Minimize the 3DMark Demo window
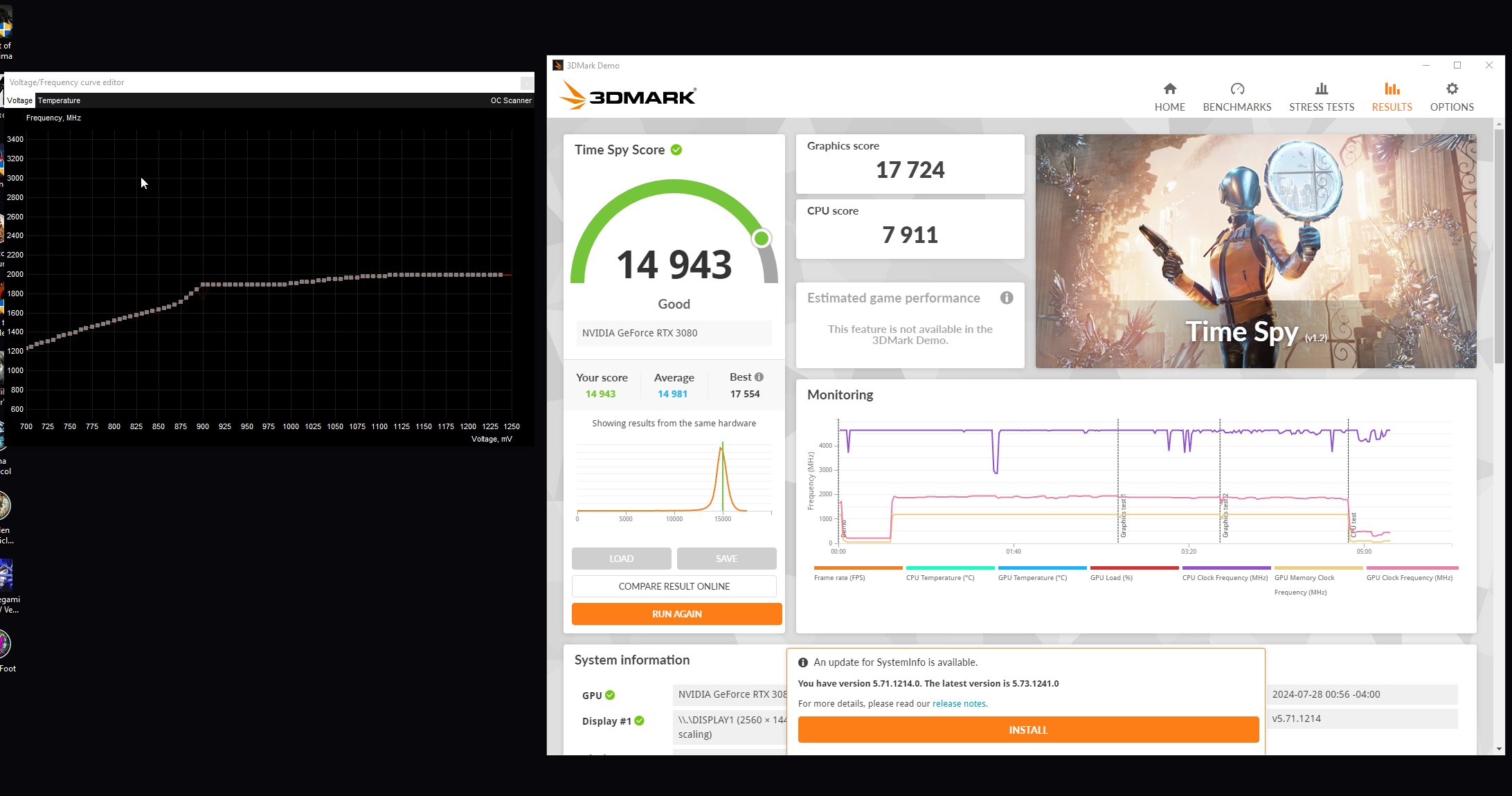Viewport: 1512px width, 796px height. (1426, 65)
